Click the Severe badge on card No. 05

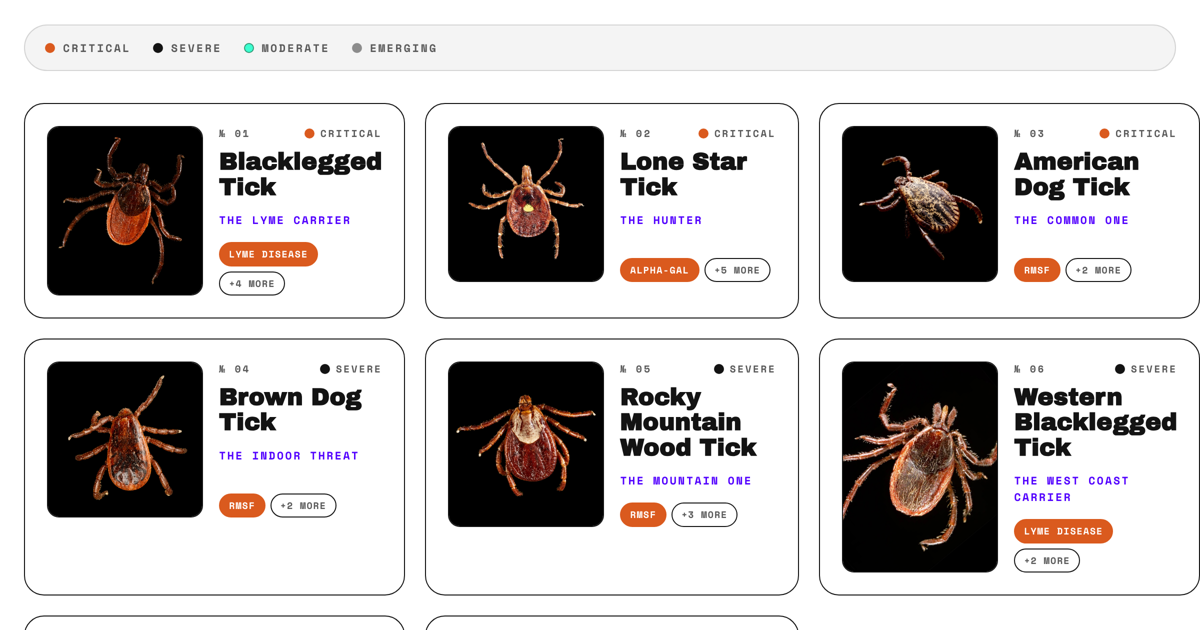pyautogui.click(x=745, y=369)
